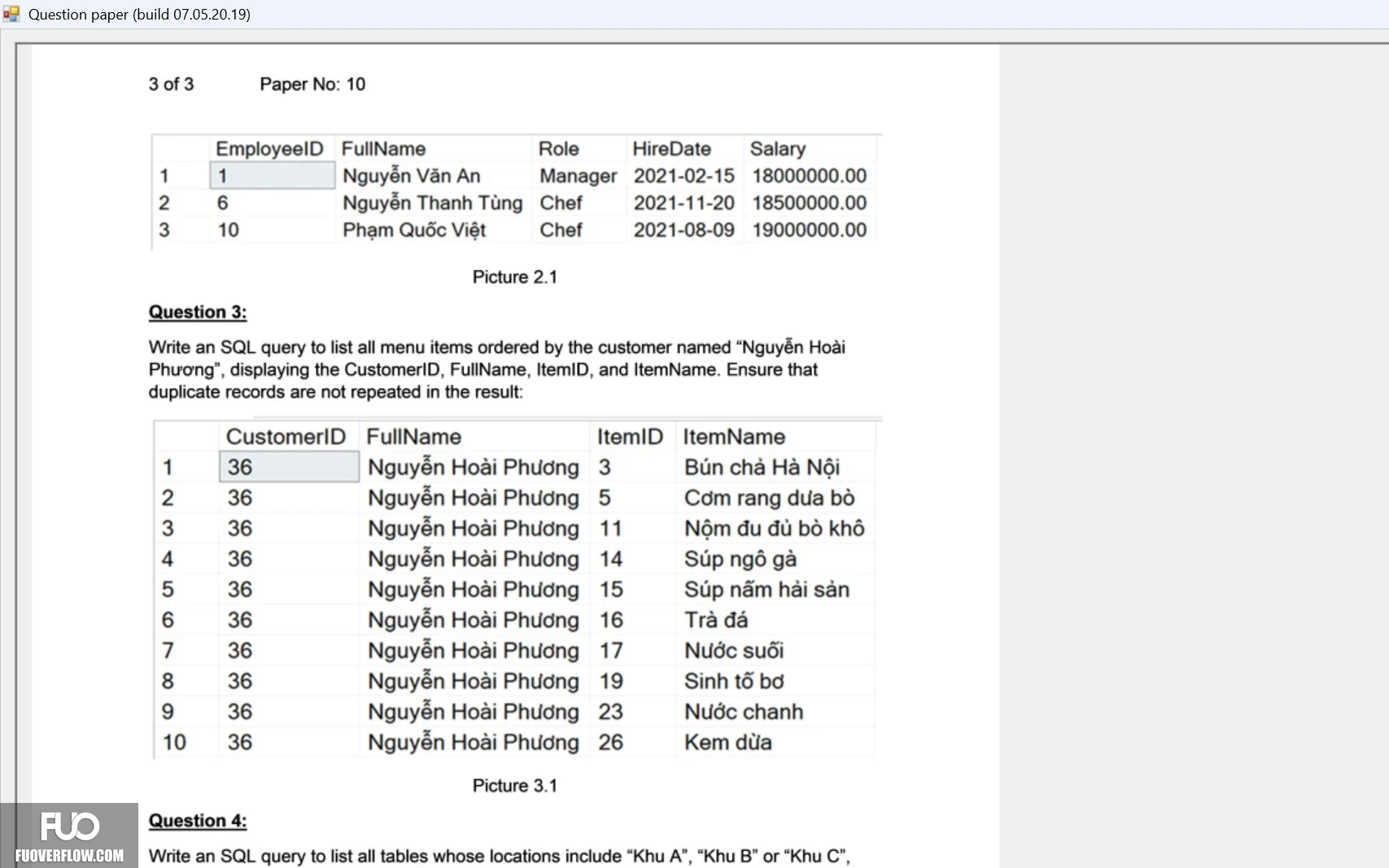Click the 'Bún chả Hà Nội' item cell
1389x868 pixels.
[x=762, y=467]
